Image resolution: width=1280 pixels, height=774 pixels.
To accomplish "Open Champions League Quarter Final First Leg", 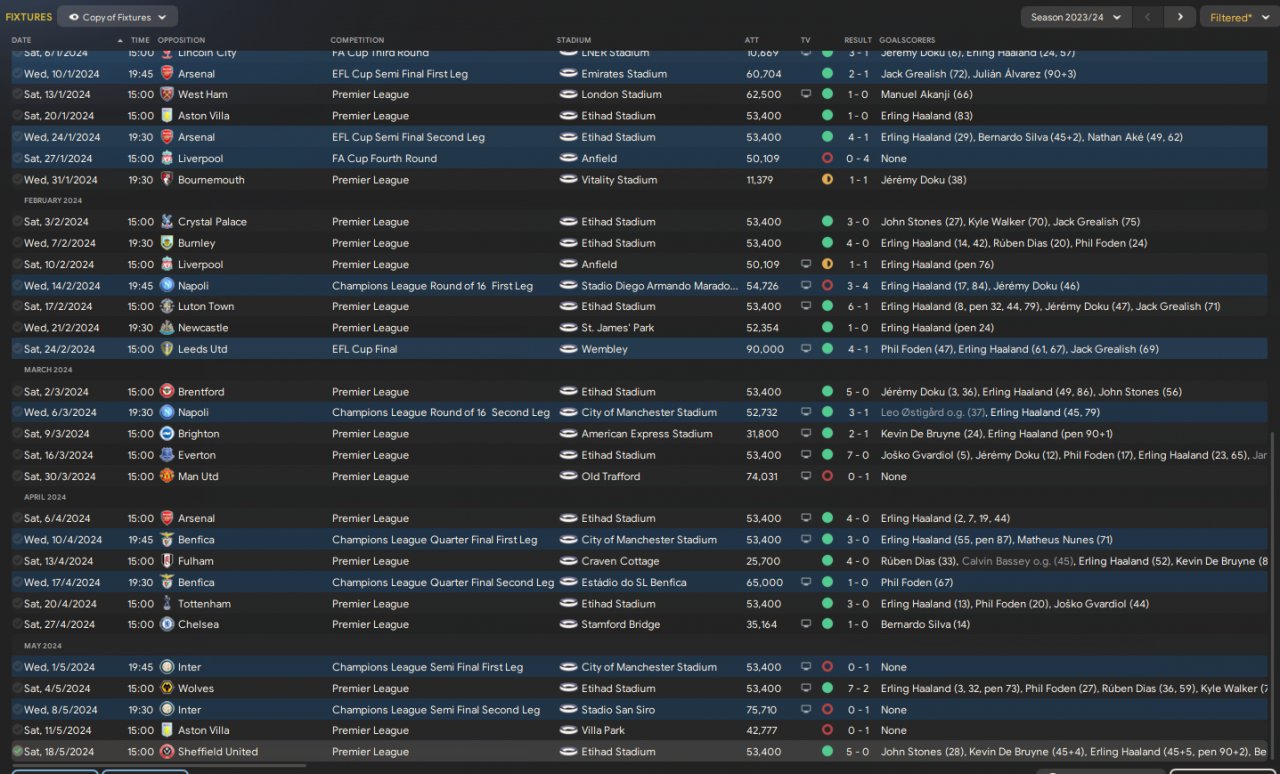I will click(x=435, y=540).
